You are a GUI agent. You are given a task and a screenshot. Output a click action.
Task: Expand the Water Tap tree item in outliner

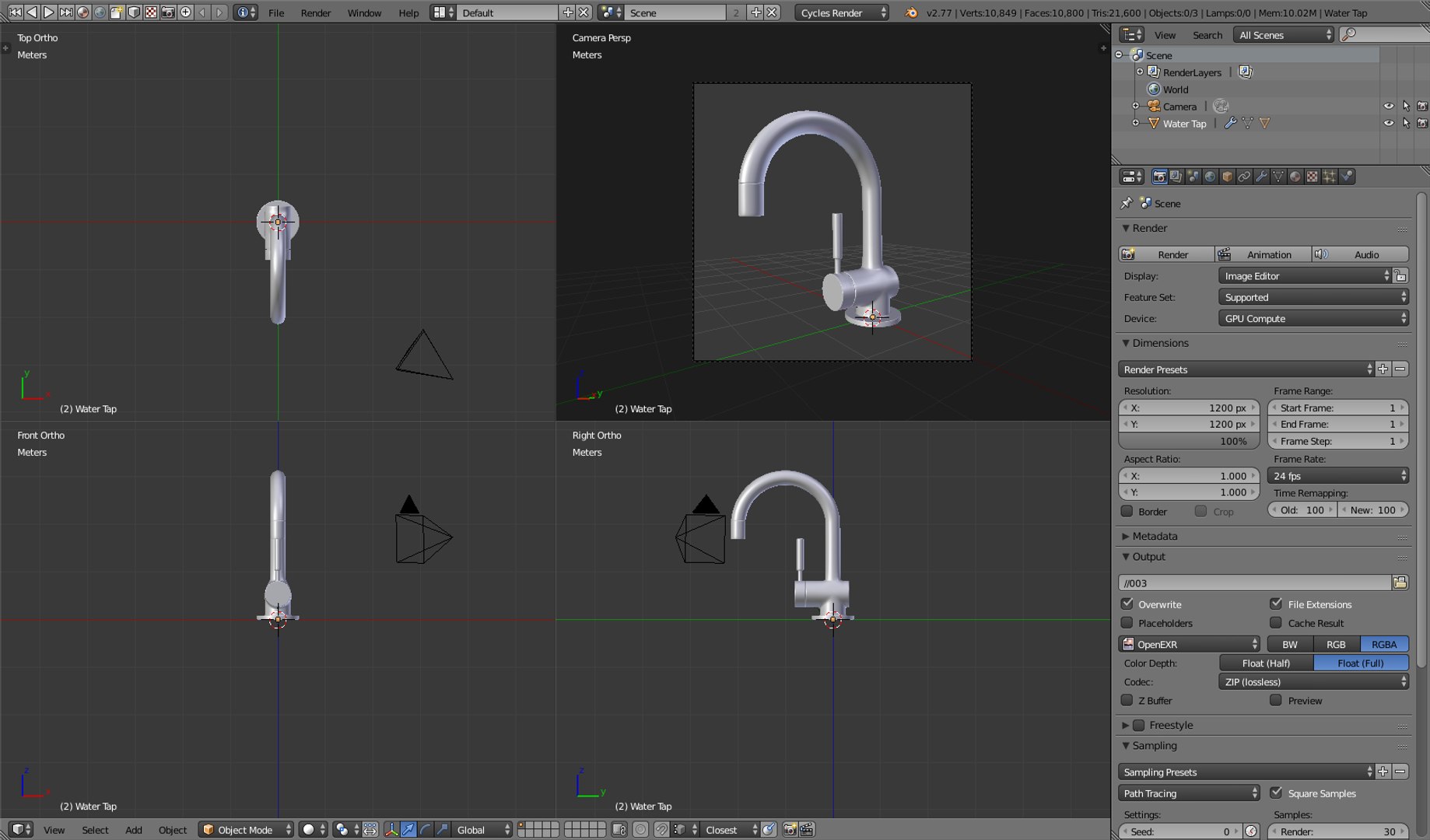click(x=1135, y=123)
